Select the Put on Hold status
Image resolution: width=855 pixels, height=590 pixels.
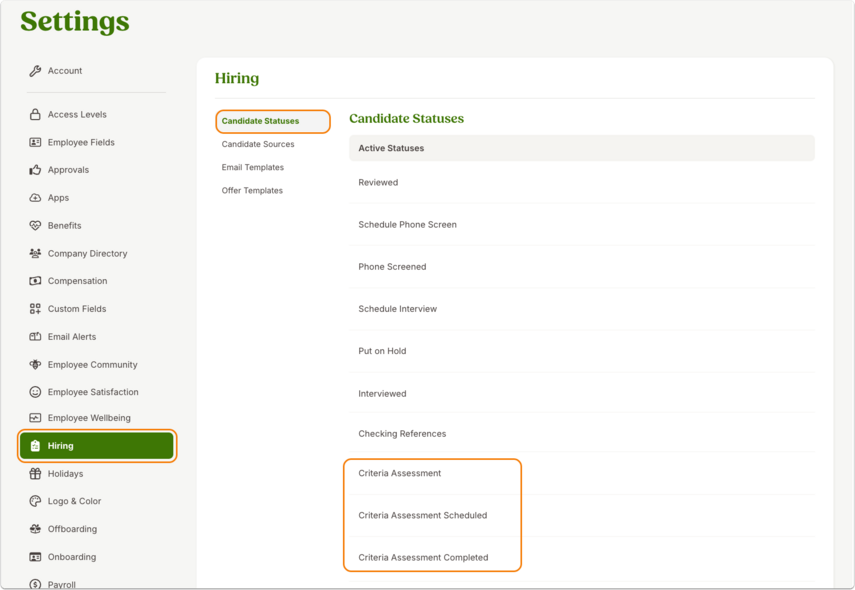(x=582, y=351)
